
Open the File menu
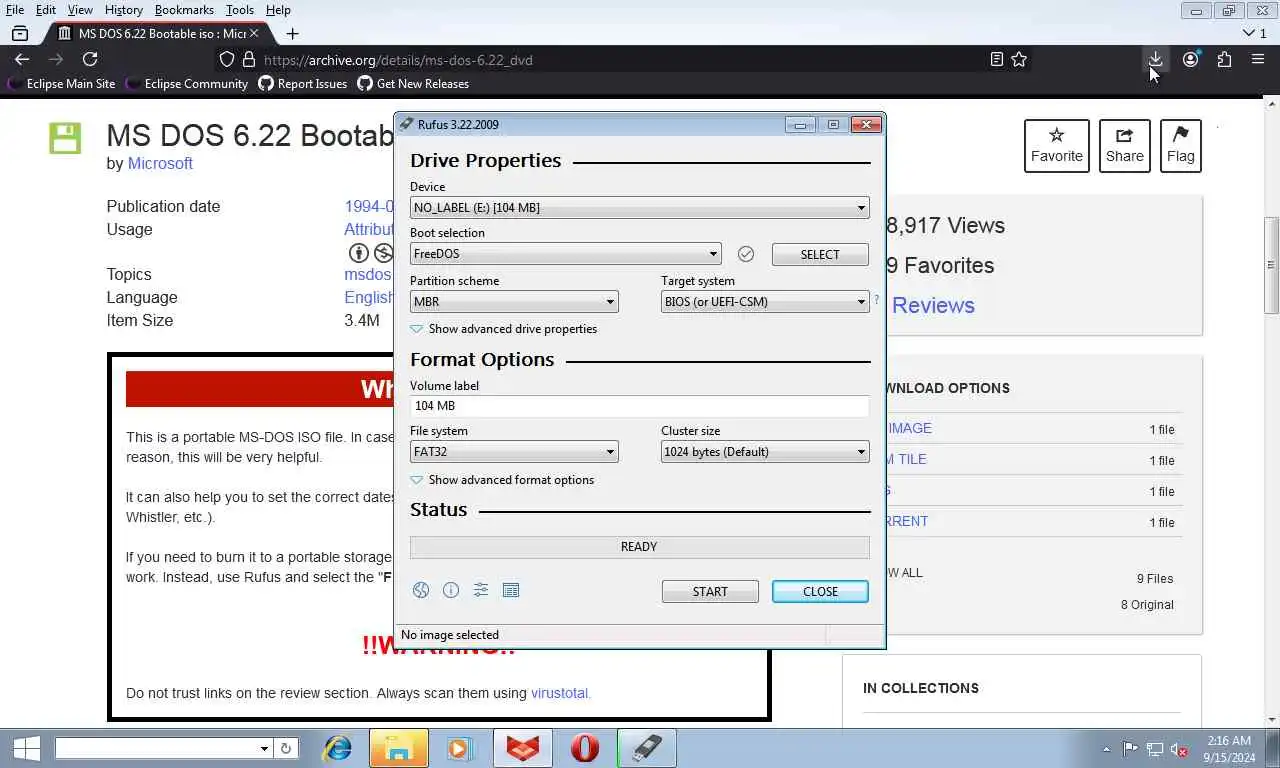[x=15, y=10]
